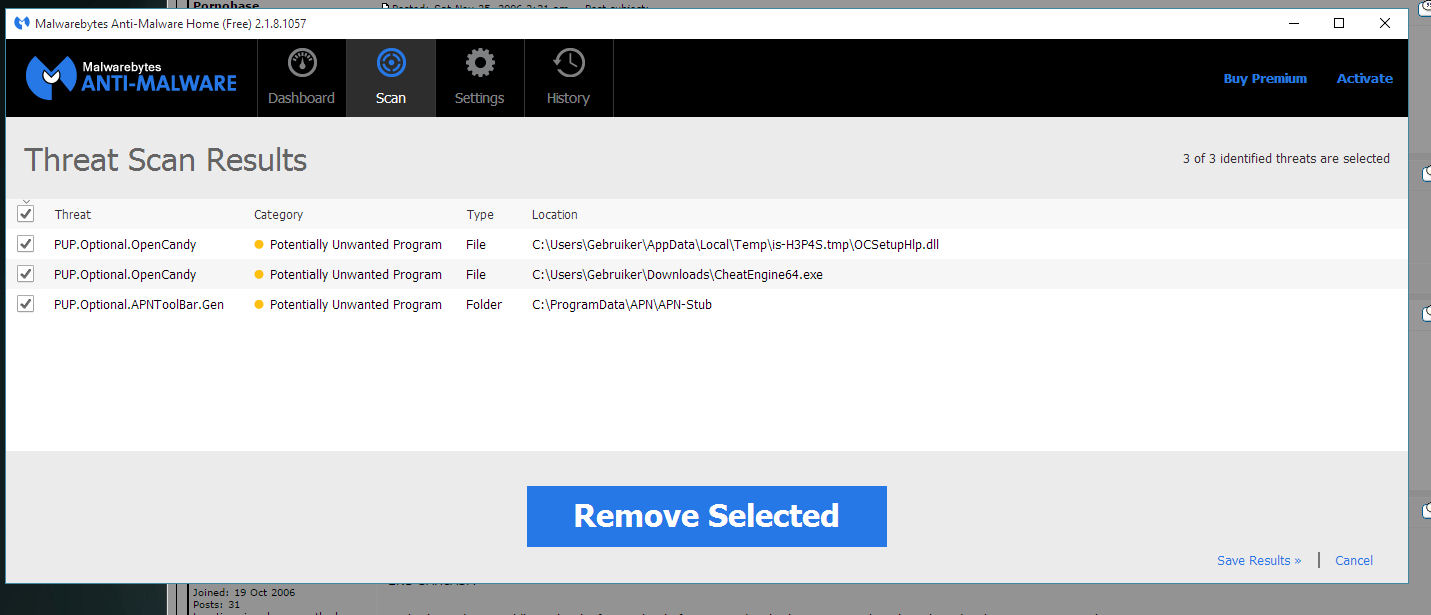
Task: Toggle the select-all checkbox in the header row
Action: point(26,214)
